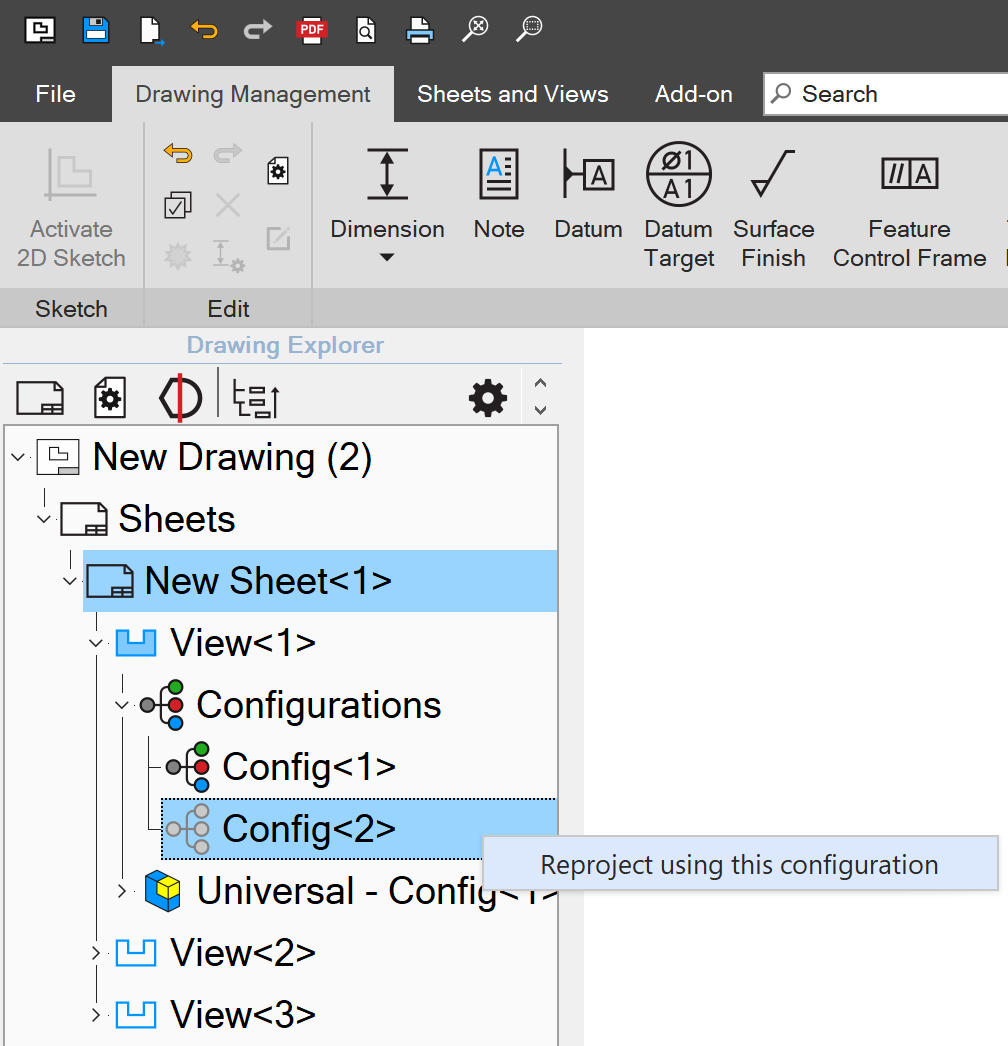1008x1046 pixels.
Task: Open the File menu tab
Action: [55, 94]
